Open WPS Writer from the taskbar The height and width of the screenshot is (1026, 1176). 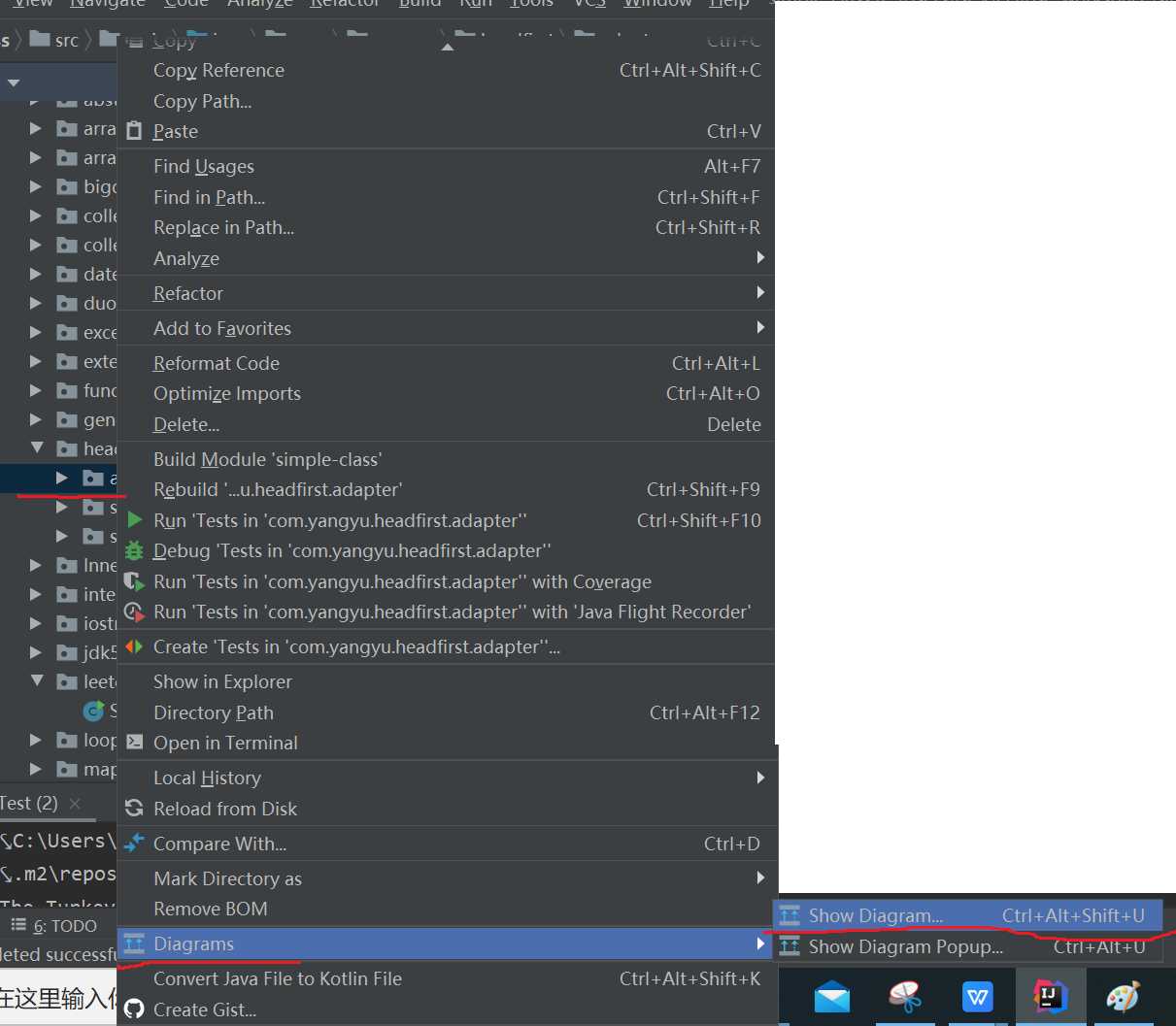click(978, 996)
